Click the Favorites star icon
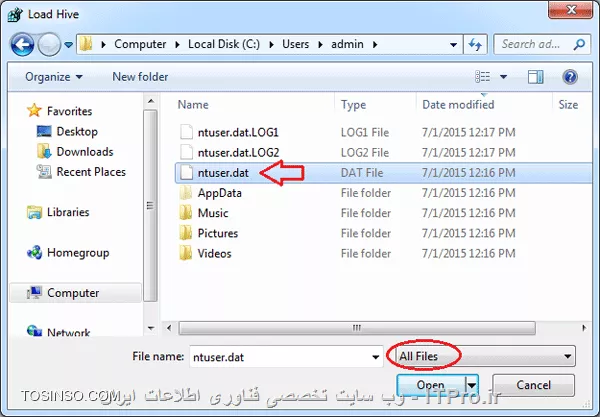This screenshot has height=417, width=600. click(x=34, y=111)
